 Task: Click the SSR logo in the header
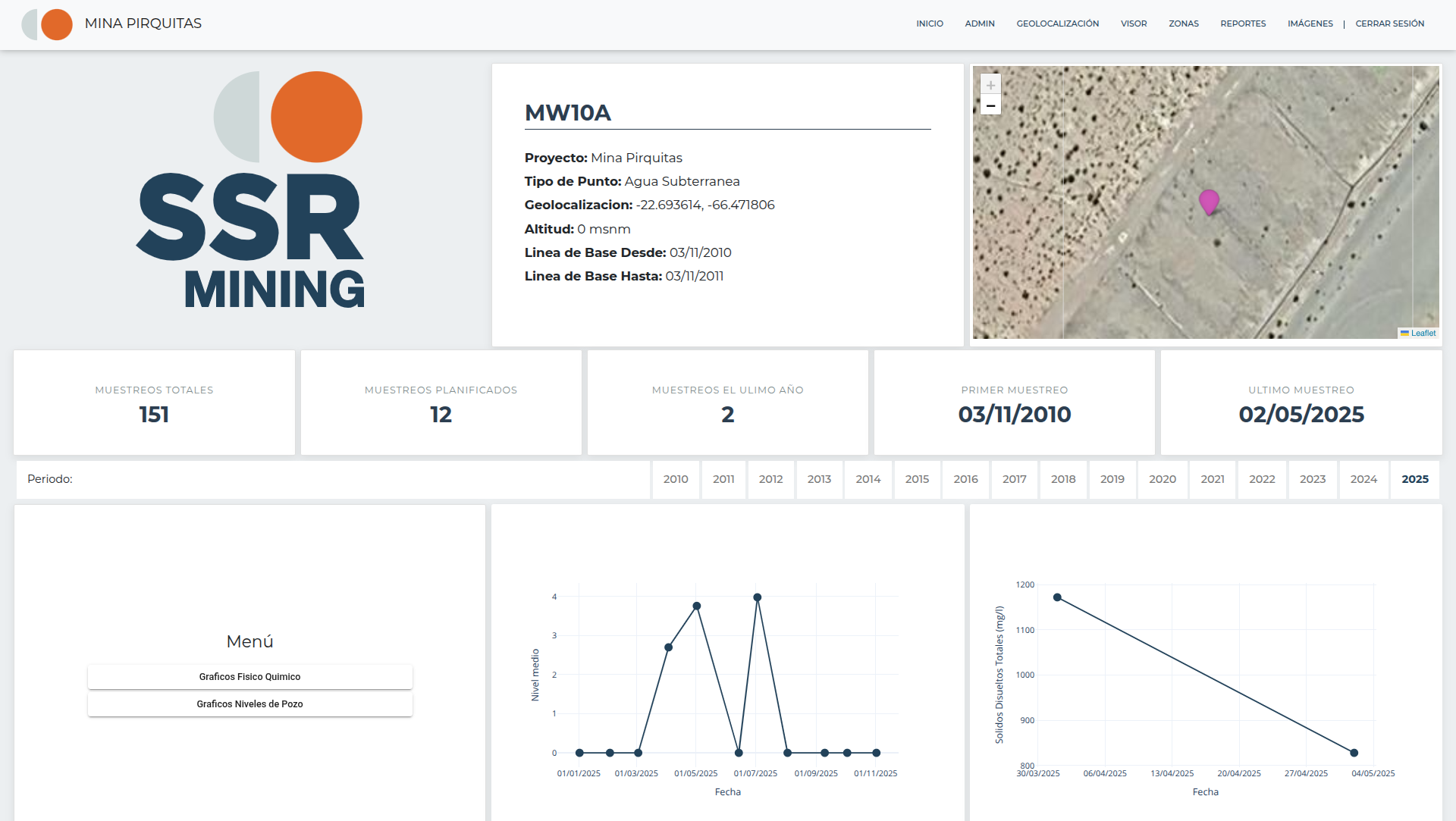coord(47,24)
